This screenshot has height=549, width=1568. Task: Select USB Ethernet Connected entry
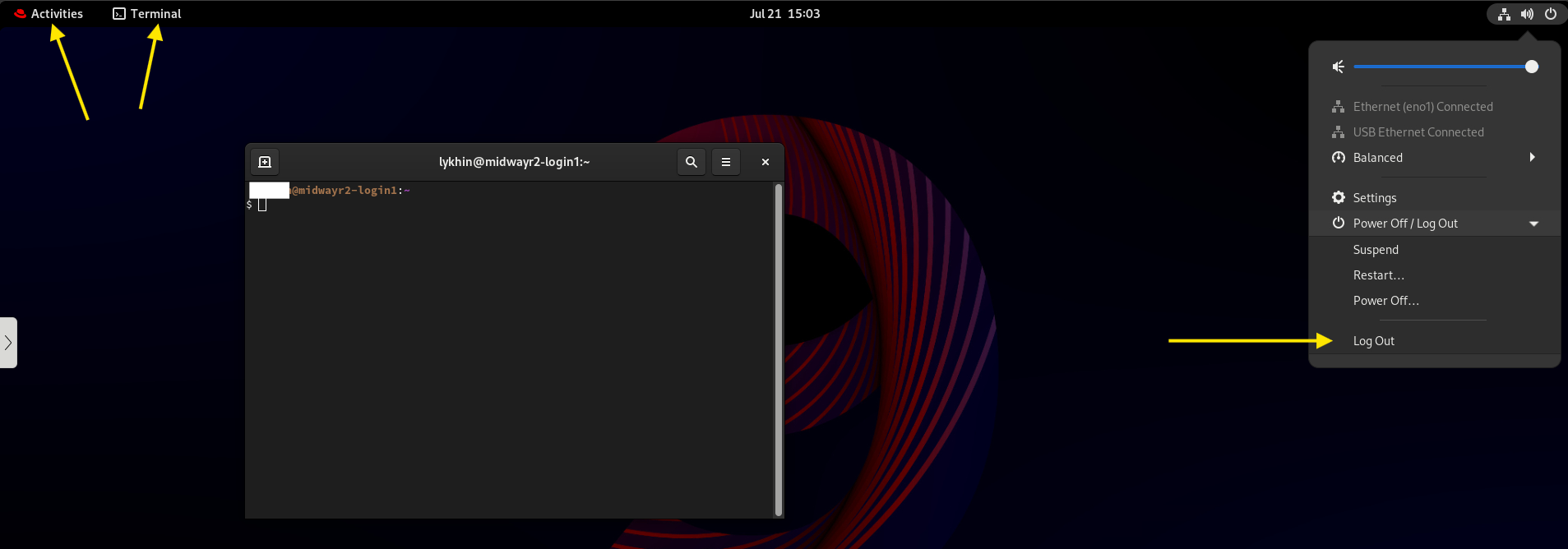pos(1435,132)
